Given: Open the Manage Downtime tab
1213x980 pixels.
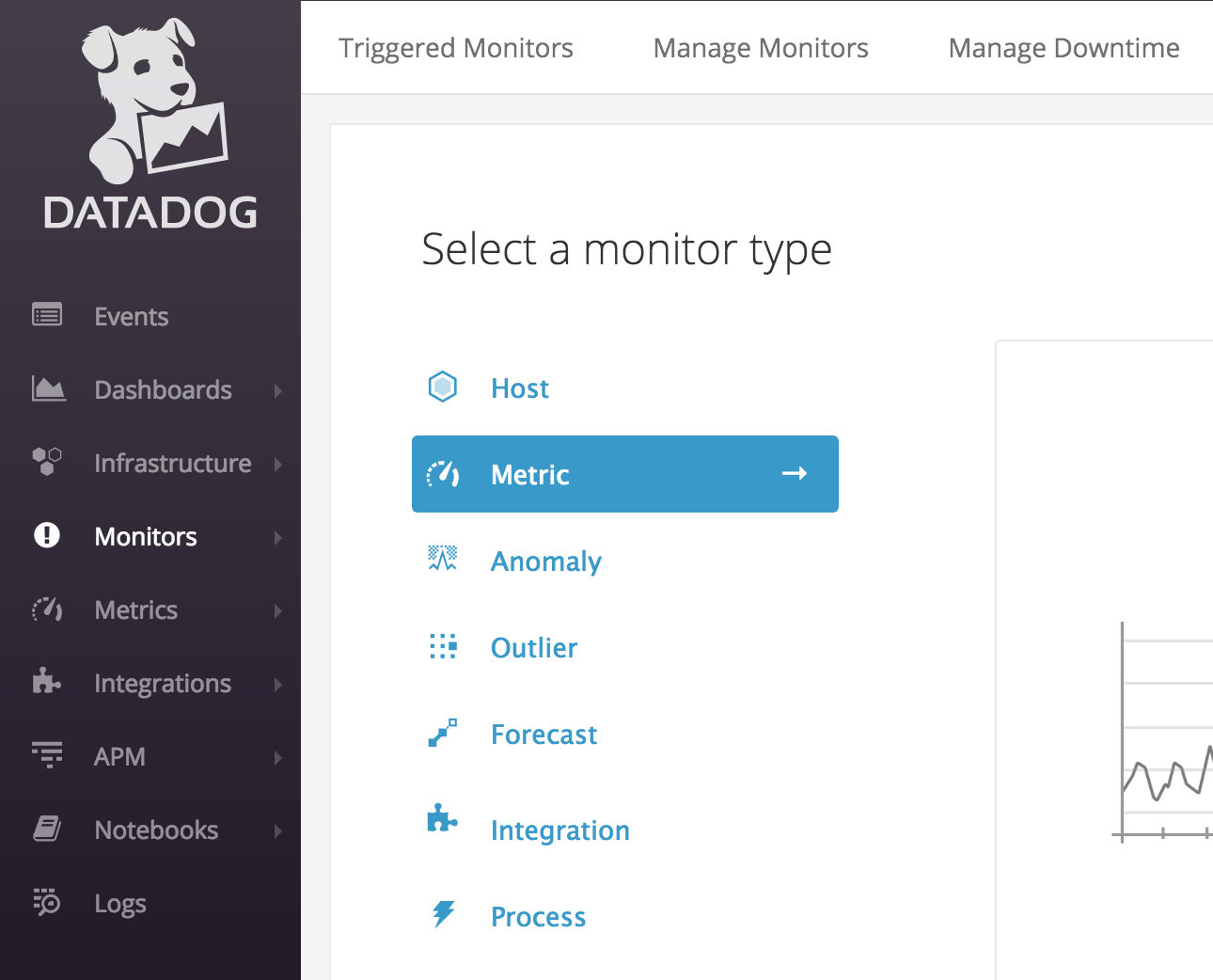Looking at the screenshot, I should point(1063,48).
